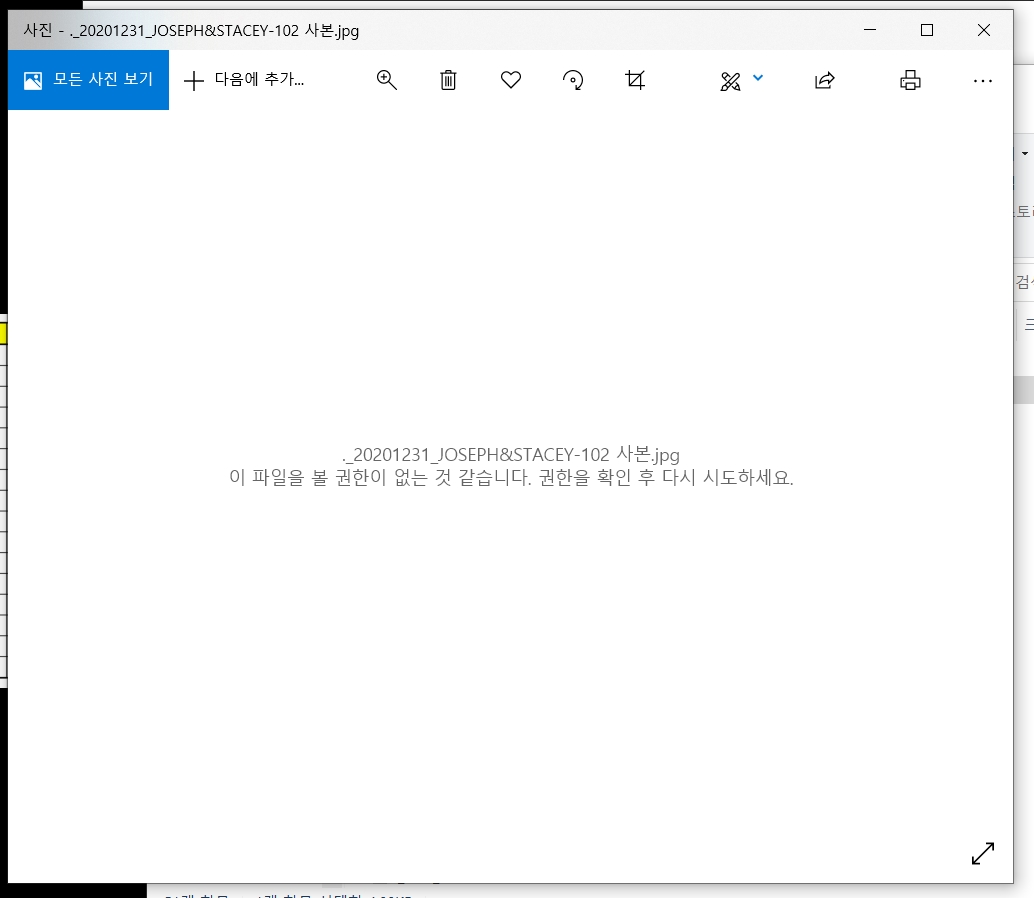This screenshot has height=898, width=1034.
Task: Rotate the photo with rotate icon
Action: point(572,80)
